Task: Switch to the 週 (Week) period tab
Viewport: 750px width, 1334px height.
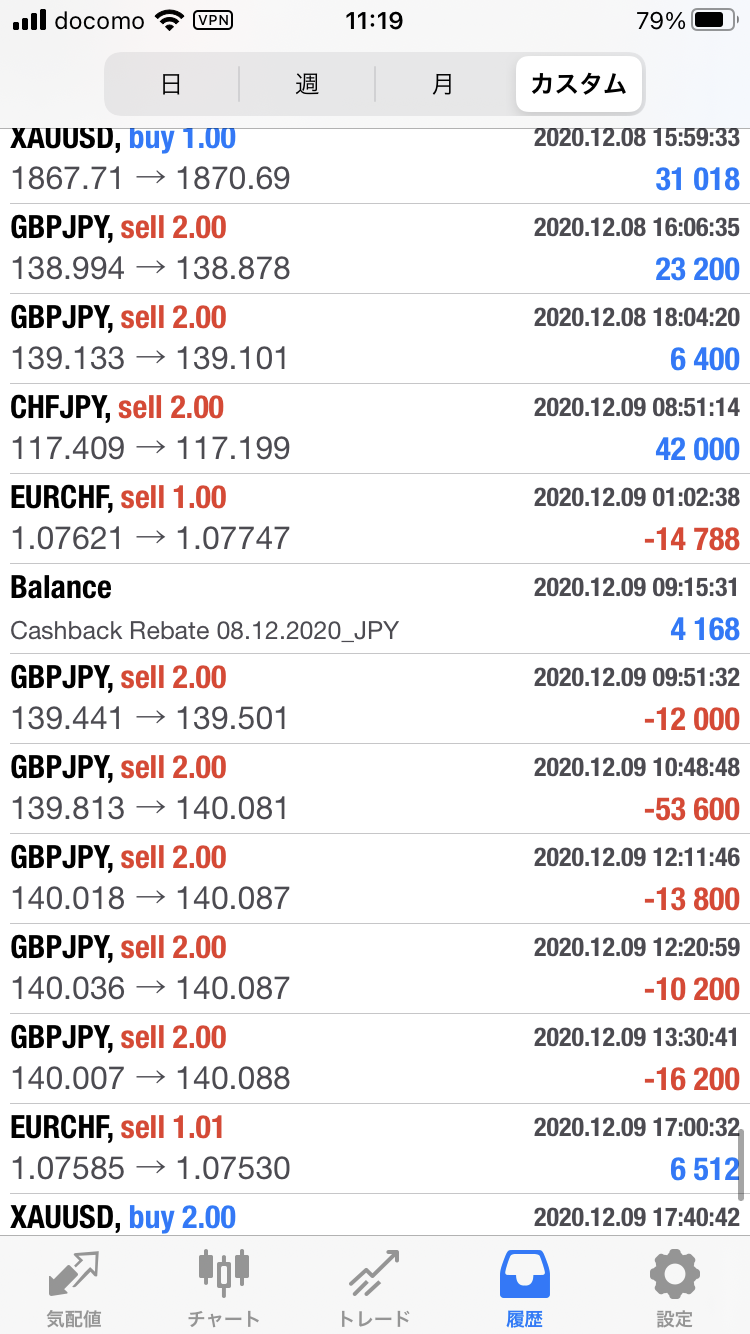Action: click(307, 84)
